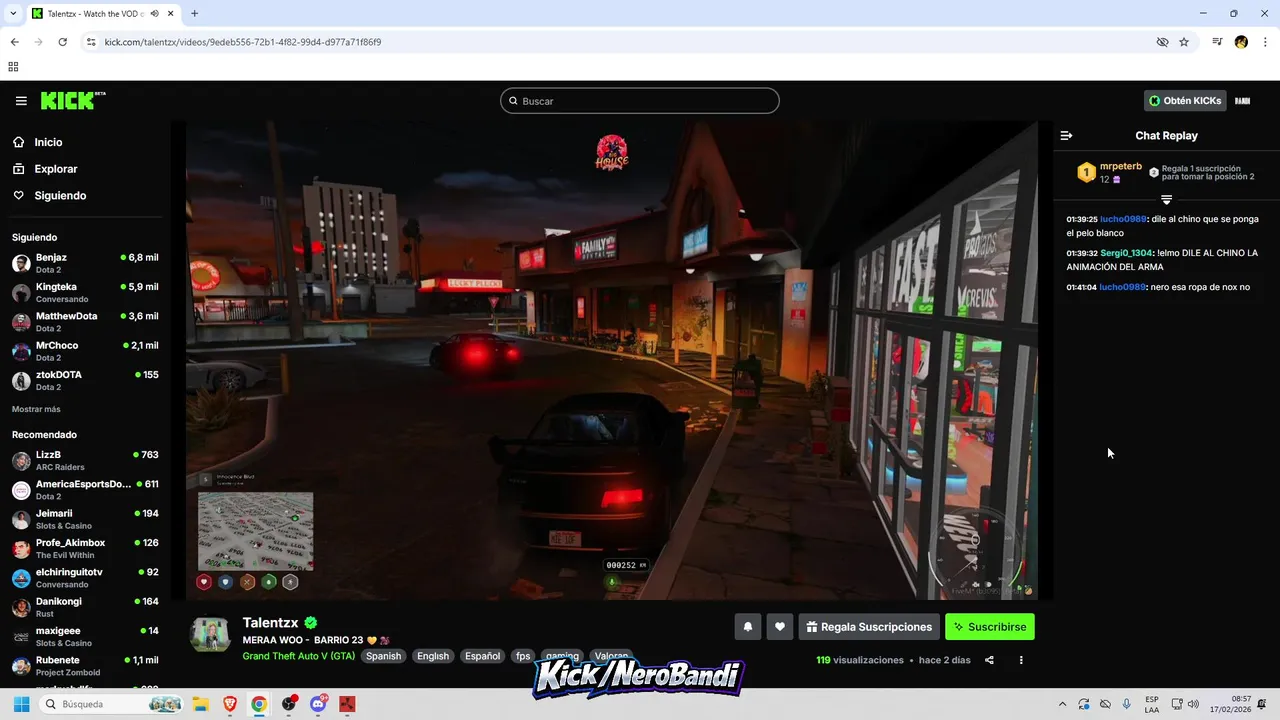Open the Kick hamburger sidebar menu
The height and width of the screenshot is (720, 1280).
(x=21, y=101)
